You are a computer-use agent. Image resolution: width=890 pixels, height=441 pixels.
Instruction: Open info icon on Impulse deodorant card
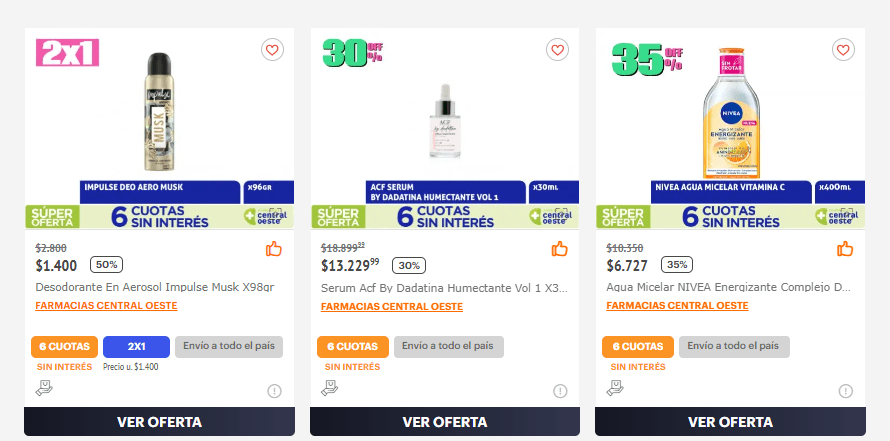point(274,391)
